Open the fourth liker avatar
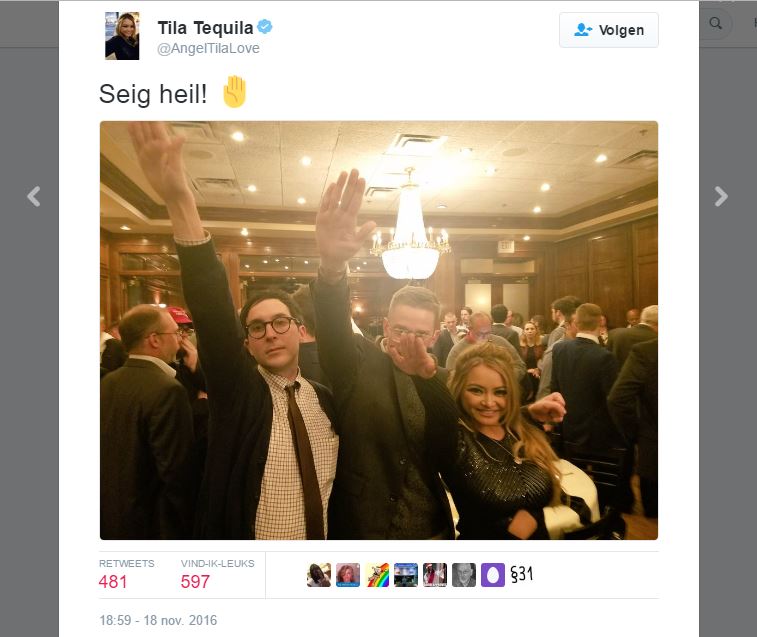 (x=406, y=575)
